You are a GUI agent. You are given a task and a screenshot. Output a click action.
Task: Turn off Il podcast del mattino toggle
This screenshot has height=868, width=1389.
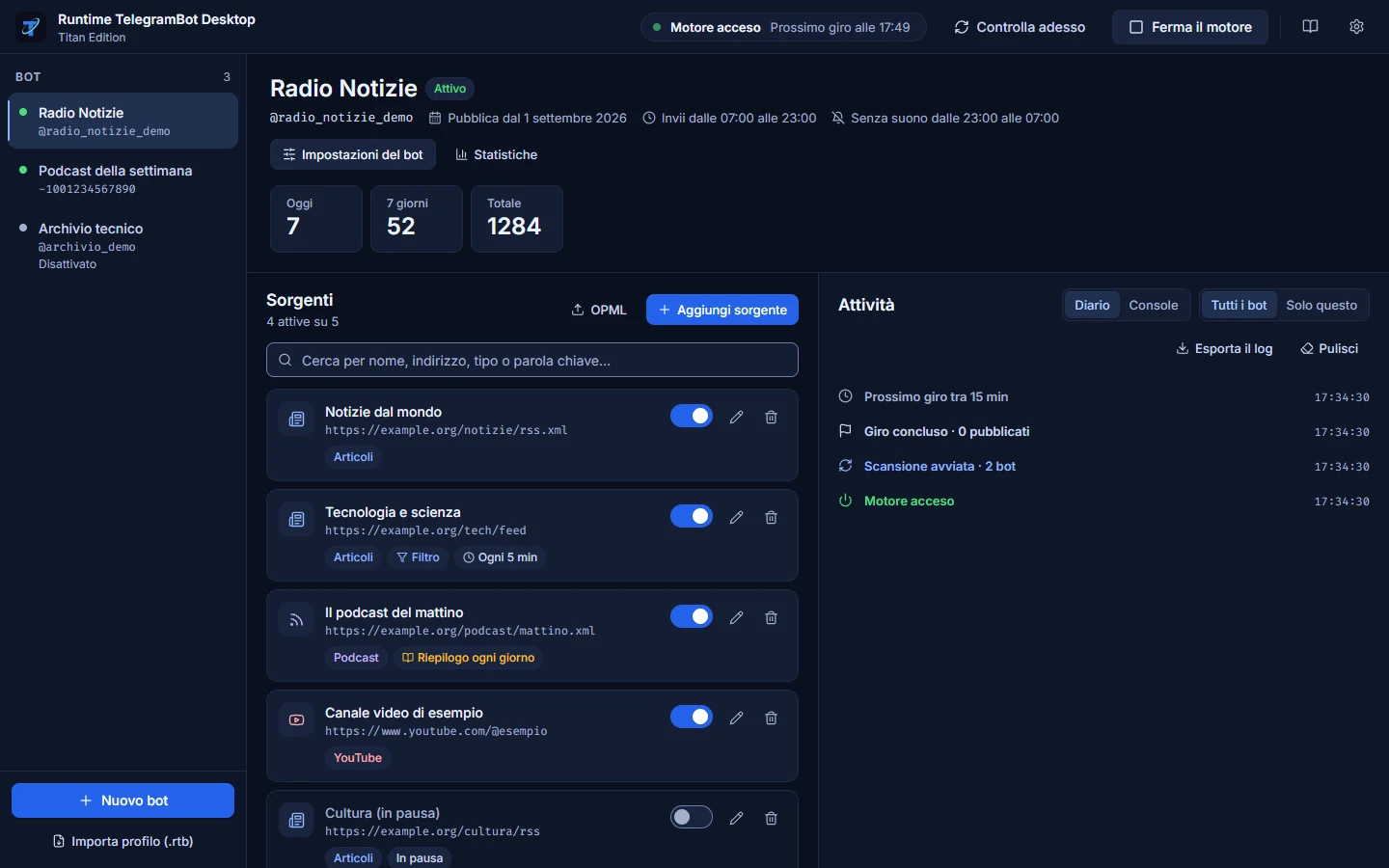click(x=692, y=616)
